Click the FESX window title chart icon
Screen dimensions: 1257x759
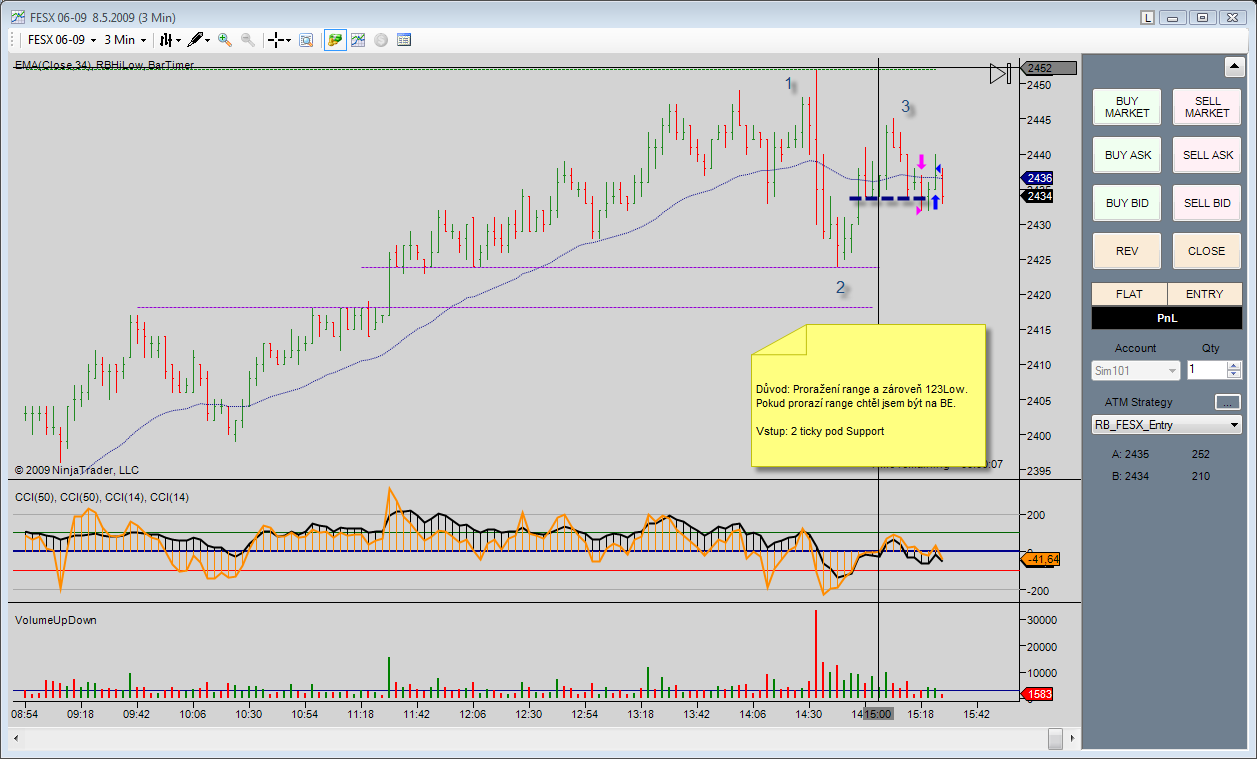point(17,16)
